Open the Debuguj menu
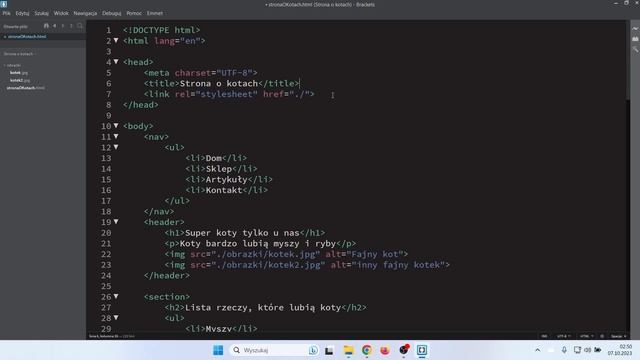Viewport: 640px width, 360px height. 111,13
